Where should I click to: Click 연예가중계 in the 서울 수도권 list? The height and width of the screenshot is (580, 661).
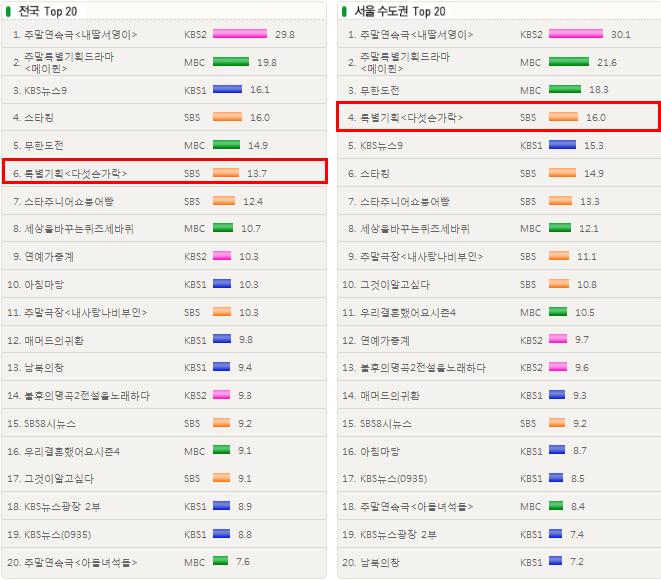[385, 340]
